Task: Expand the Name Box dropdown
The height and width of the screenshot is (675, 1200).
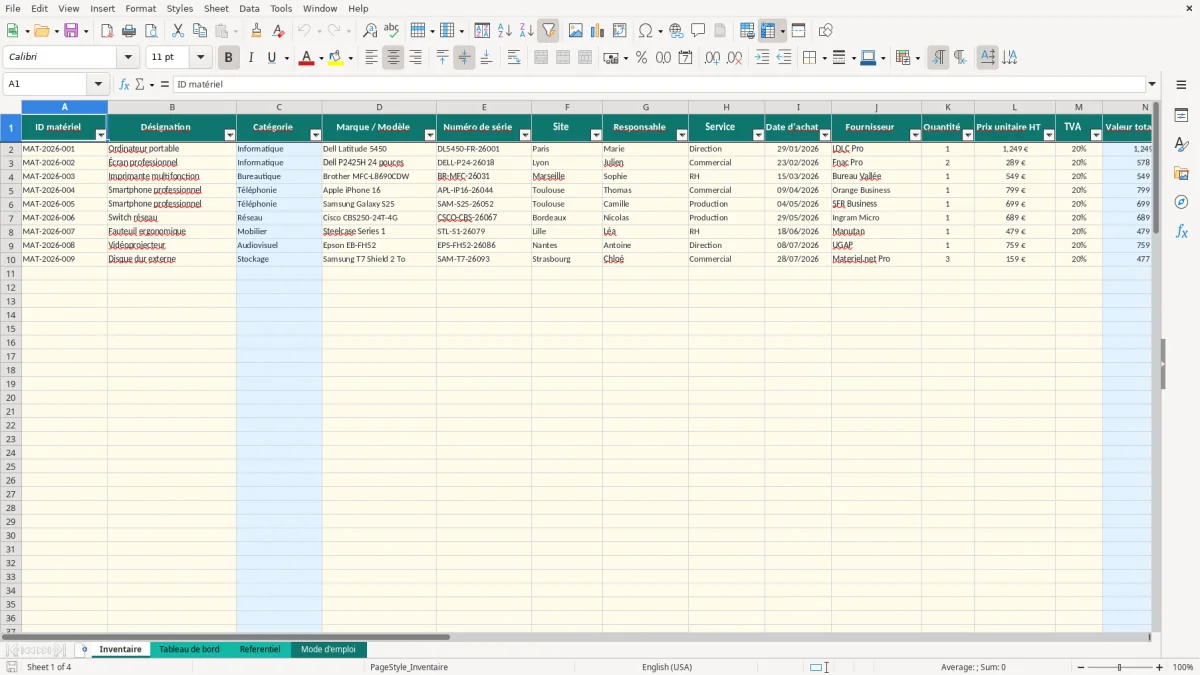Action: click(98, 85)
